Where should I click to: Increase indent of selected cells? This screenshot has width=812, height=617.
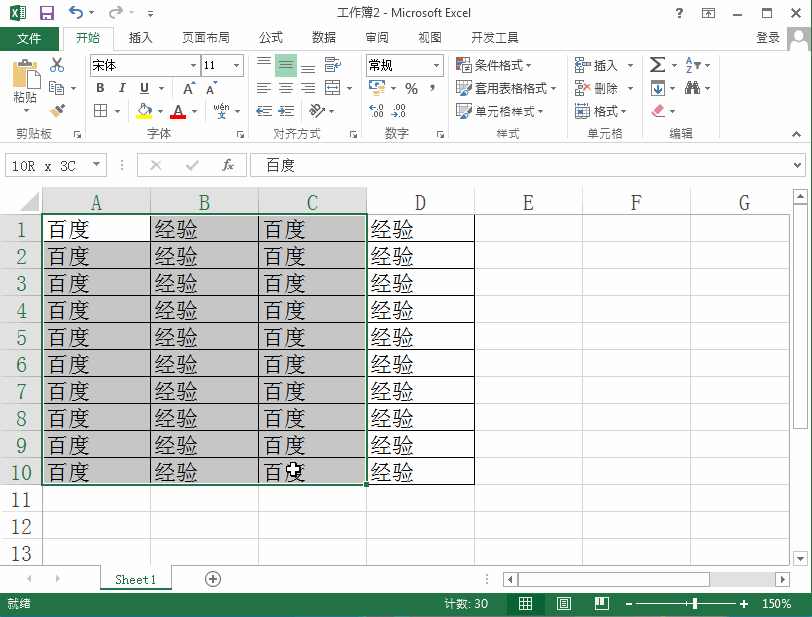pos(286,111)
